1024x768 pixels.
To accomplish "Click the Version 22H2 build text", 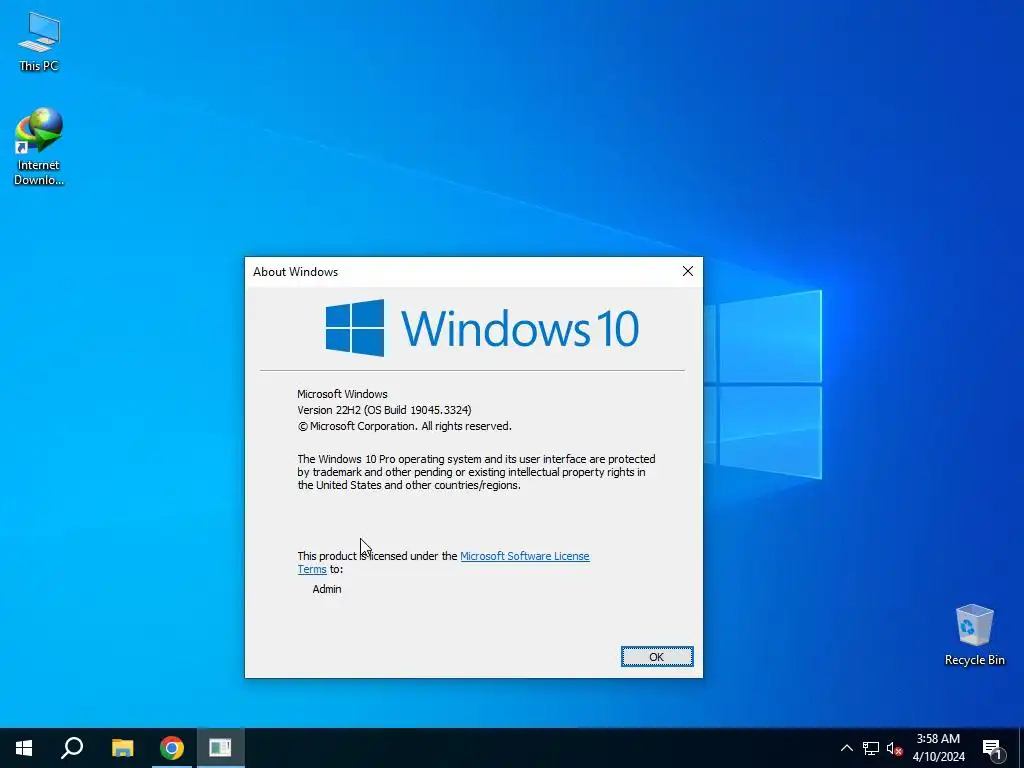I will pyautogui.click(x=384, y=410).
